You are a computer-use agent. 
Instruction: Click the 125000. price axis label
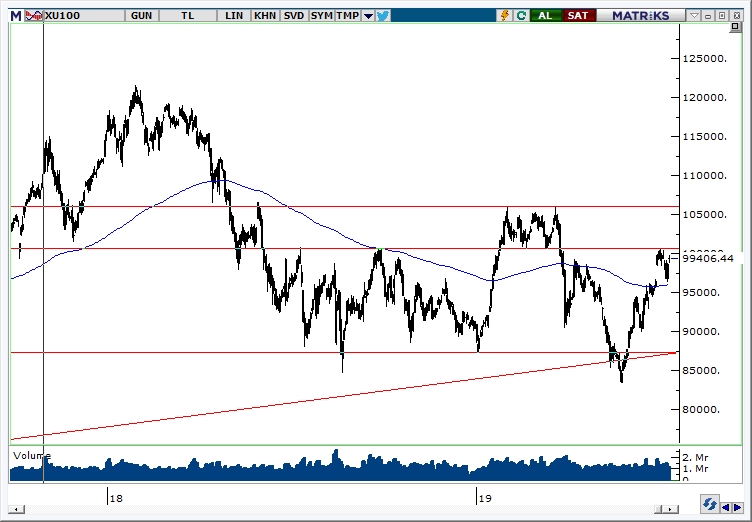(705, 59)
